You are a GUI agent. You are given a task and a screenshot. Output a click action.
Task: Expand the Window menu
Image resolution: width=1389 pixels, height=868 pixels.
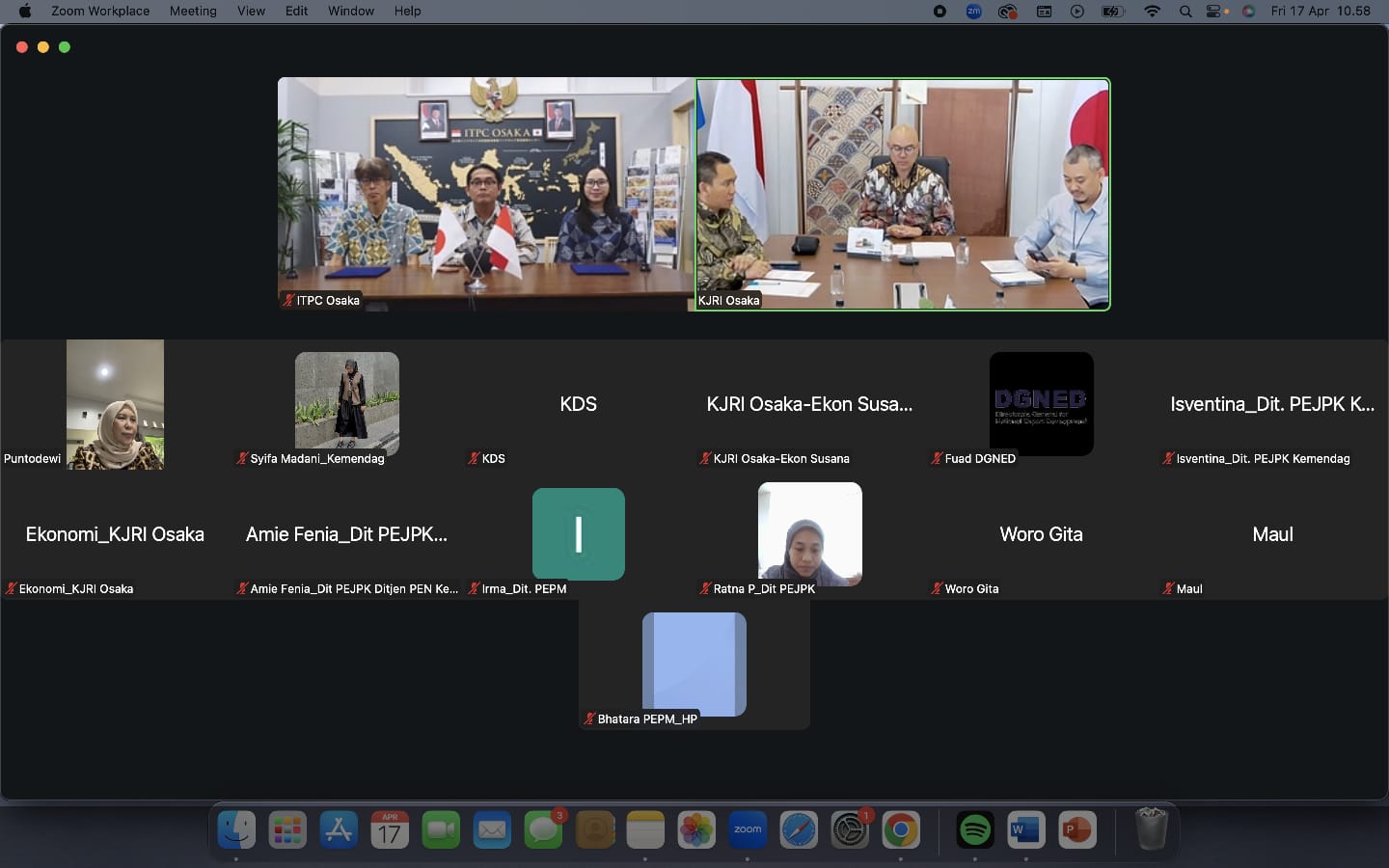350,12
